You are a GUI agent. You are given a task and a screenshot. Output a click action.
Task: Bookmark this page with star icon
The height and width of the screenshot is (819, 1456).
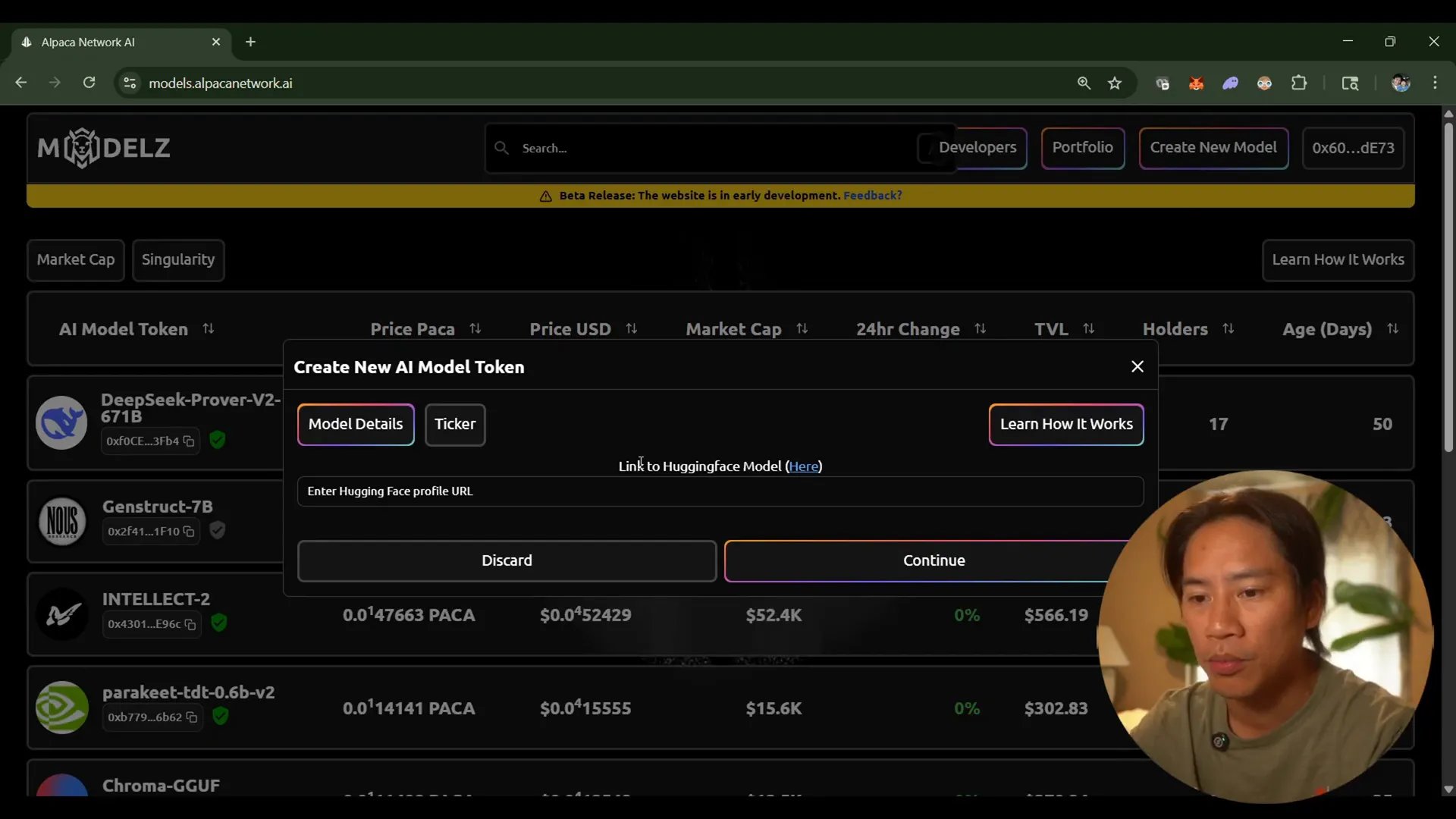tap(1115, 83)
